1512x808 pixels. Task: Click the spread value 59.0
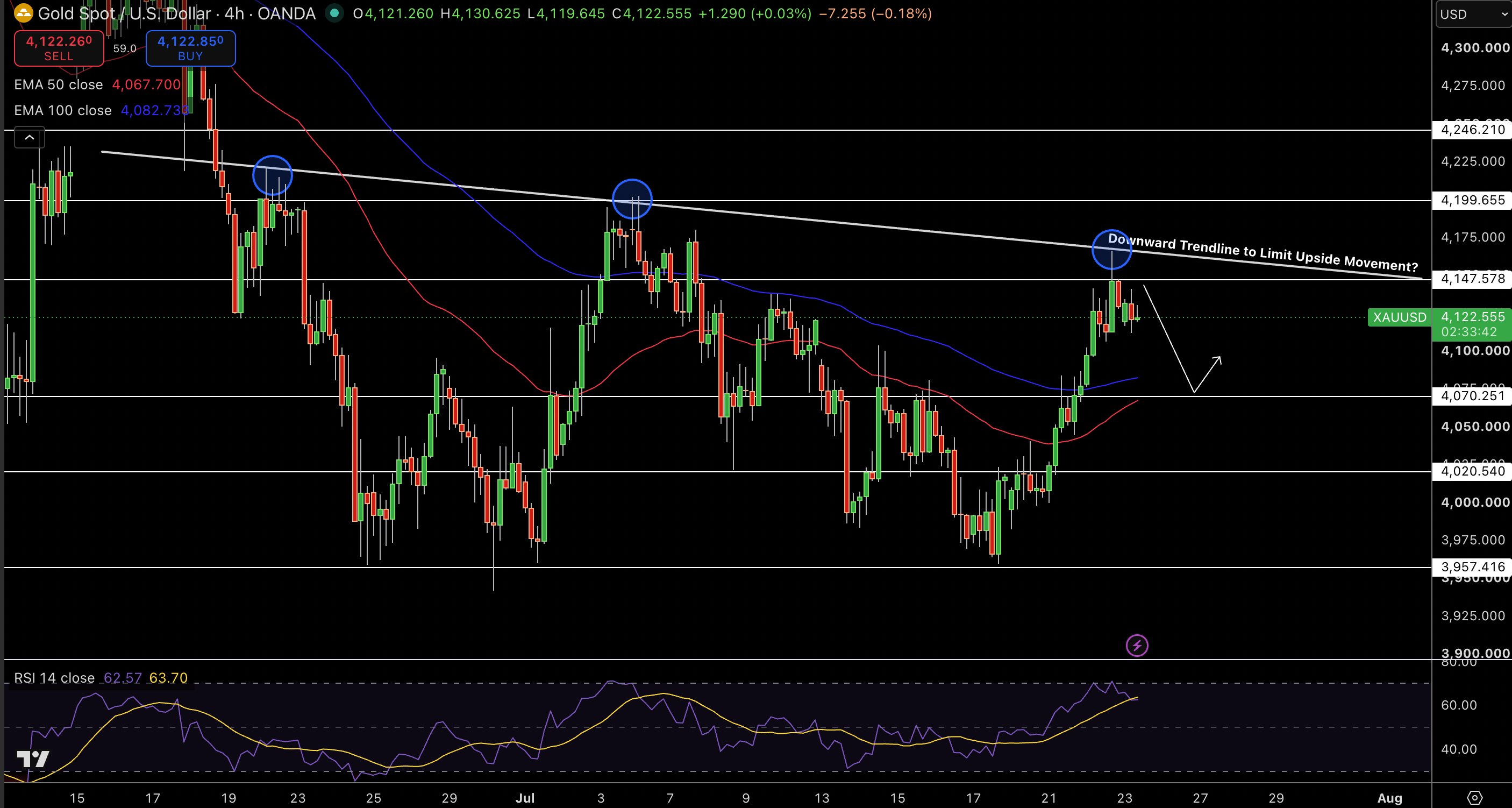[124, 48]
